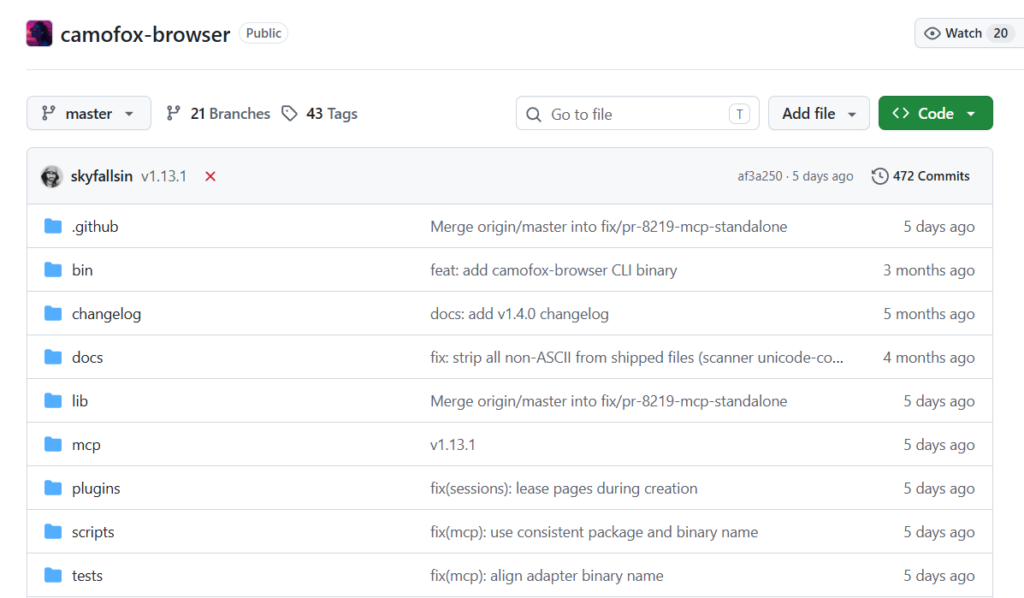
Task: Open the skyfallsin author link
Action: pos(101,176)
